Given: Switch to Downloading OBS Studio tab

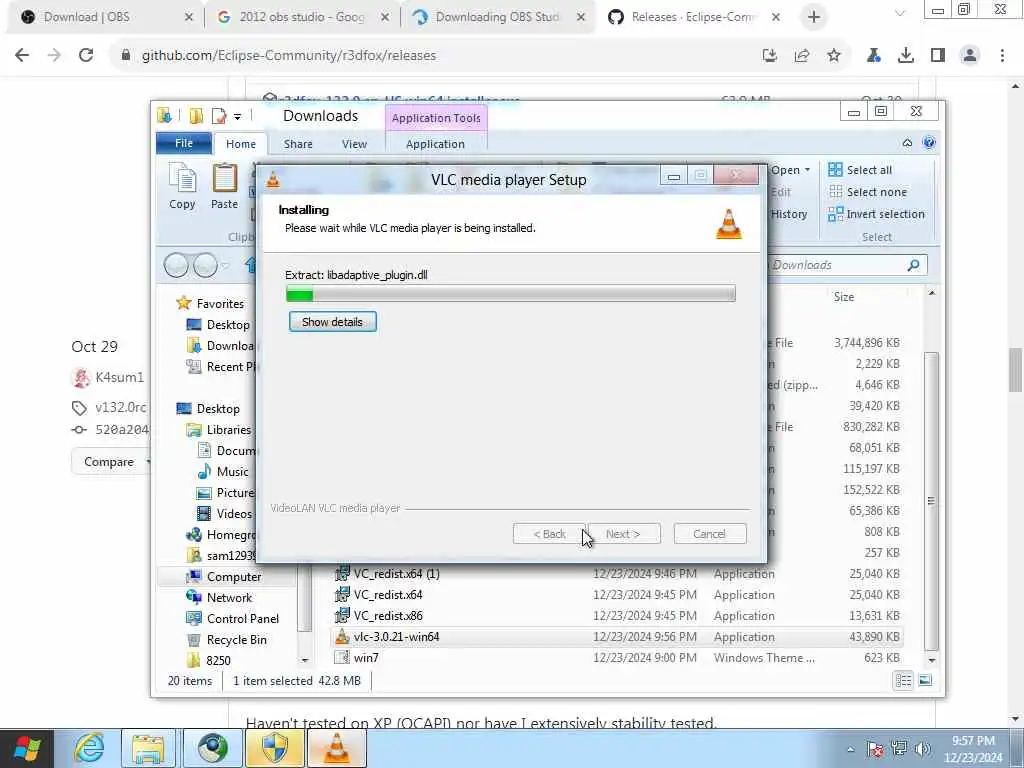Looking at the screenshot, I should click(500, 17).
